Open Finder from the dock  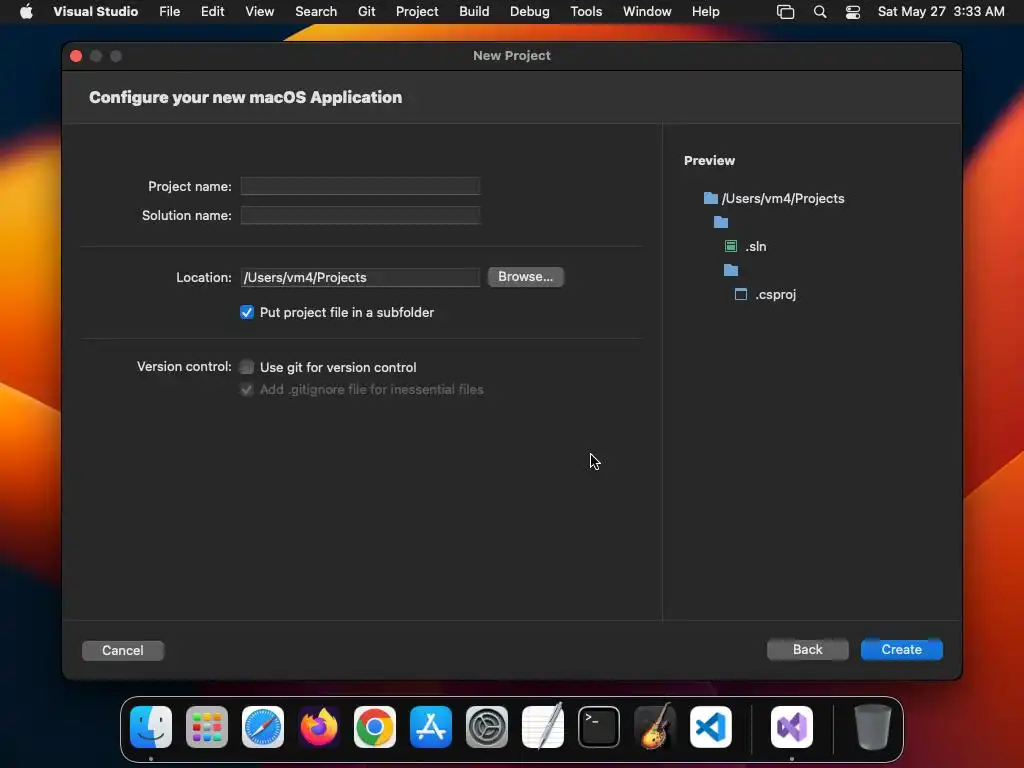point(151,727)
